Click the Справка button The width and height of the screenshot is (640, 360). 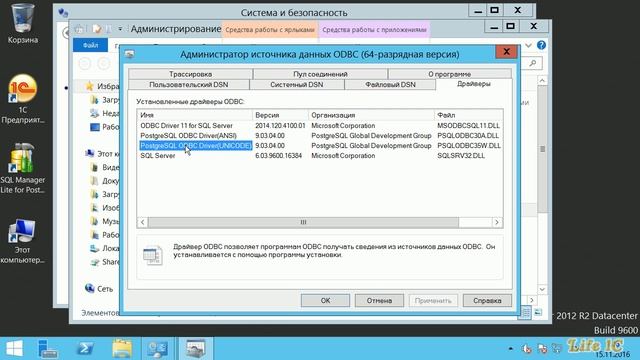(487, 300)
